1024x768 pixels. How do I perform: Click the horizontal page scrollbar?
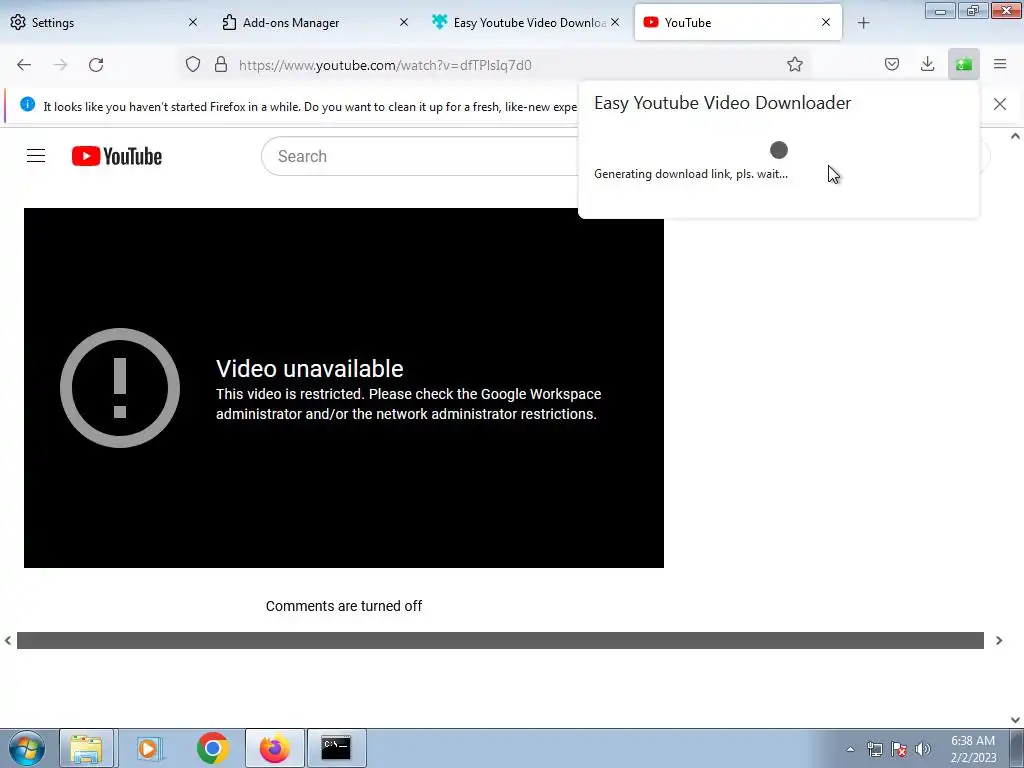click(500, 641)
